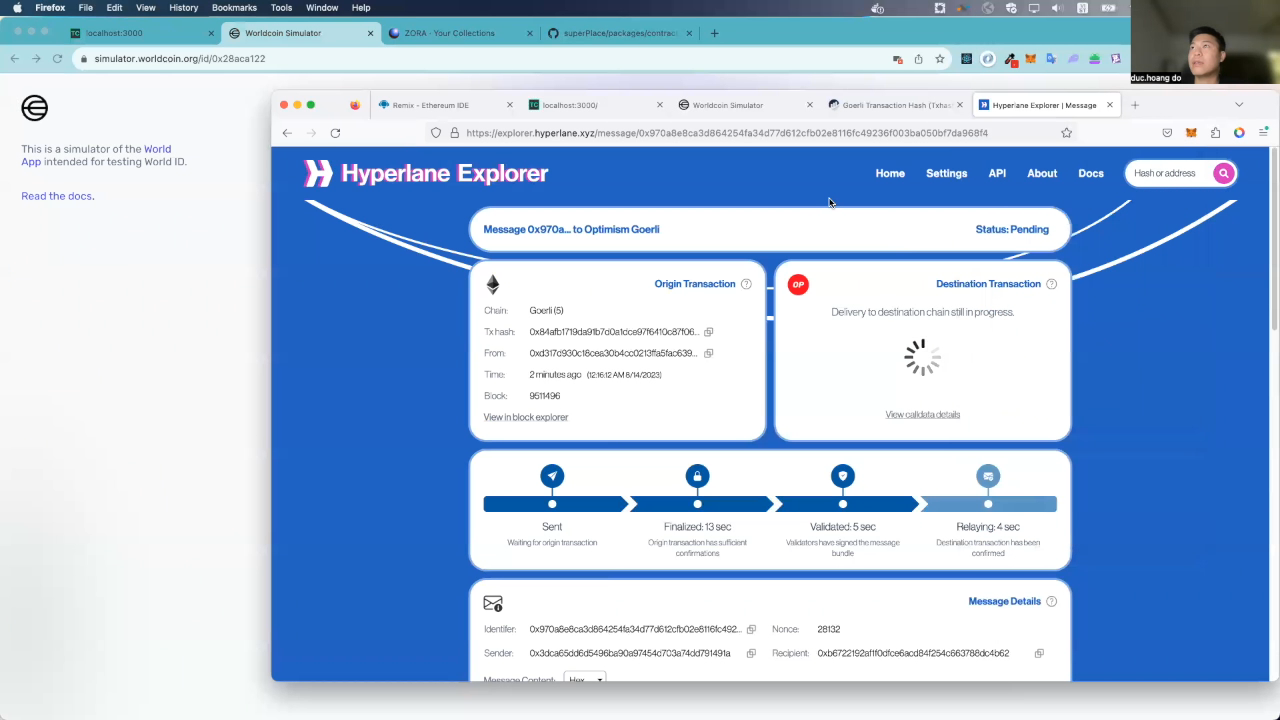The image size is (1280, 720).
Task: Open a new tab in the Hyperlane window
Action: point(1135,105)
